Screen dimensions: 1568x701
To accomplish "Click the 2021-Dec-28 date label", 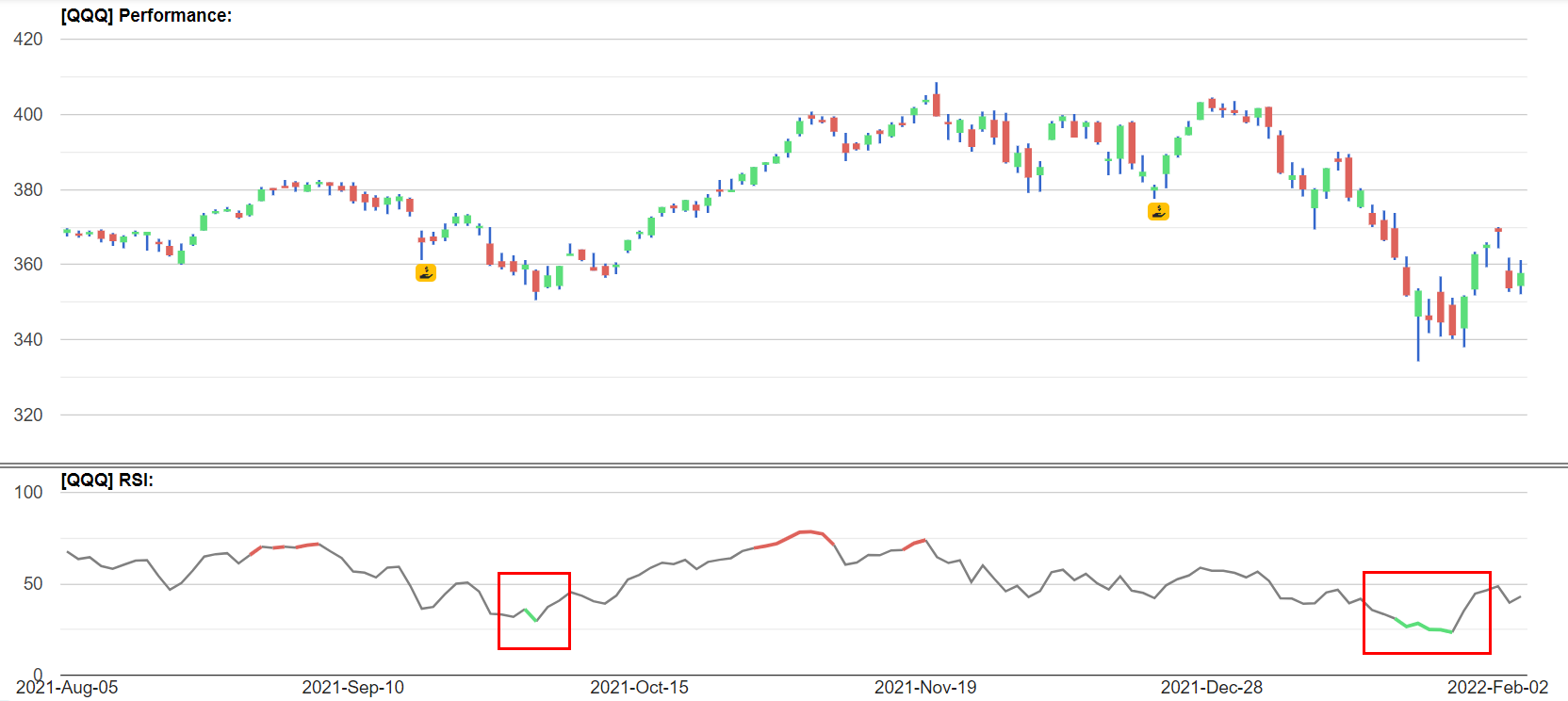I will point(1211,687).
